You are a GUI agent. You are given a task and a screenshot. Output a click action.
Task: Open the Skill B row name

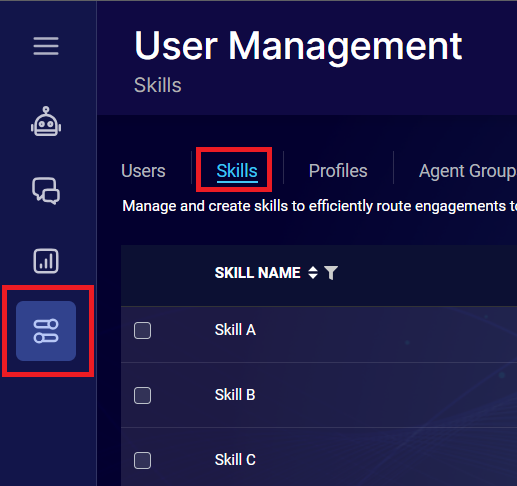coord(235,395)
